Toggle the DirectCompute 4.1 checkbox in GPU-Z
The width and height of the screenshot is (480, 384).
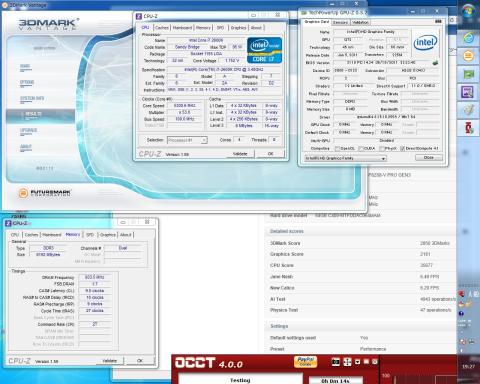pos(402,148)
